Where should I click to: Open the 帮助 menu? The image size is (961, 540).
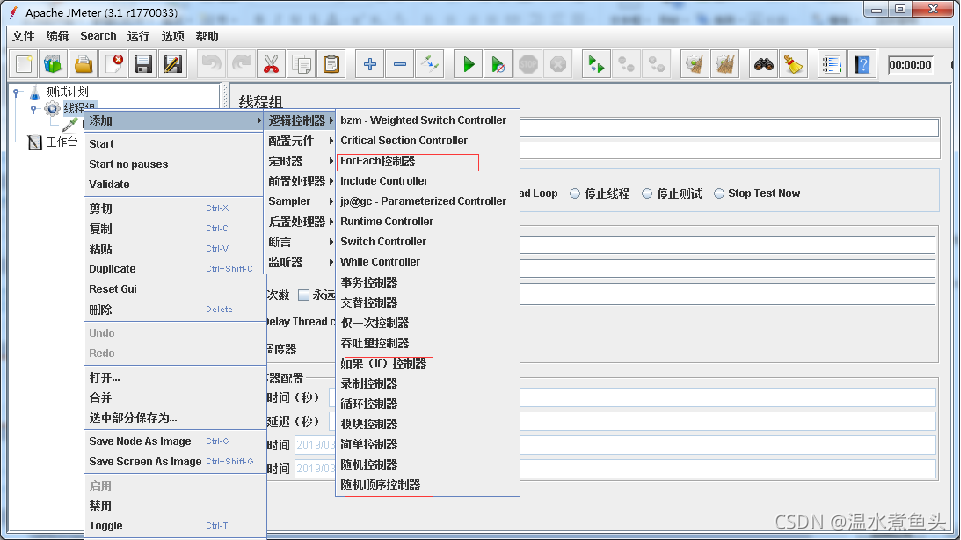coord(207,36)
